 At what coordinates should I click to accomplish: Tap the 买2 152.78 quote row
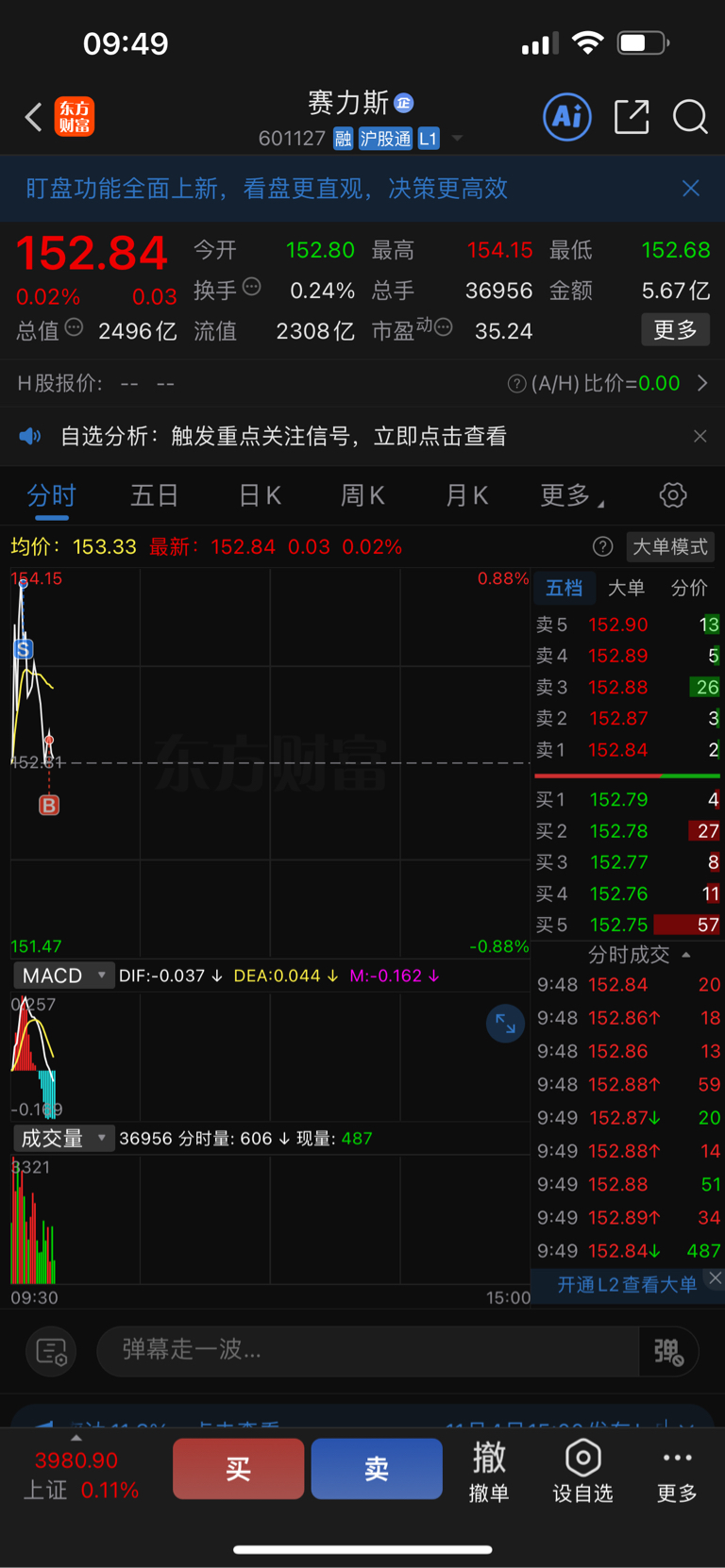point(628,831)
